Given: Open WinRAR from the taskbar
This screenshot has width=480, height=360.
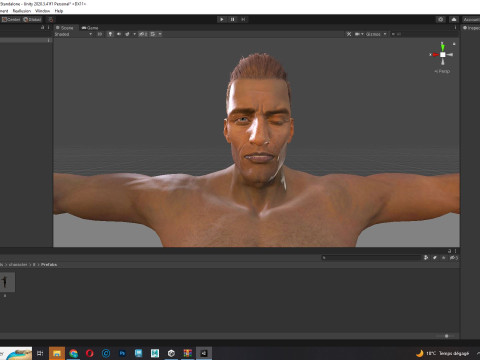Looking at the screenshot, I should point(188,353).
